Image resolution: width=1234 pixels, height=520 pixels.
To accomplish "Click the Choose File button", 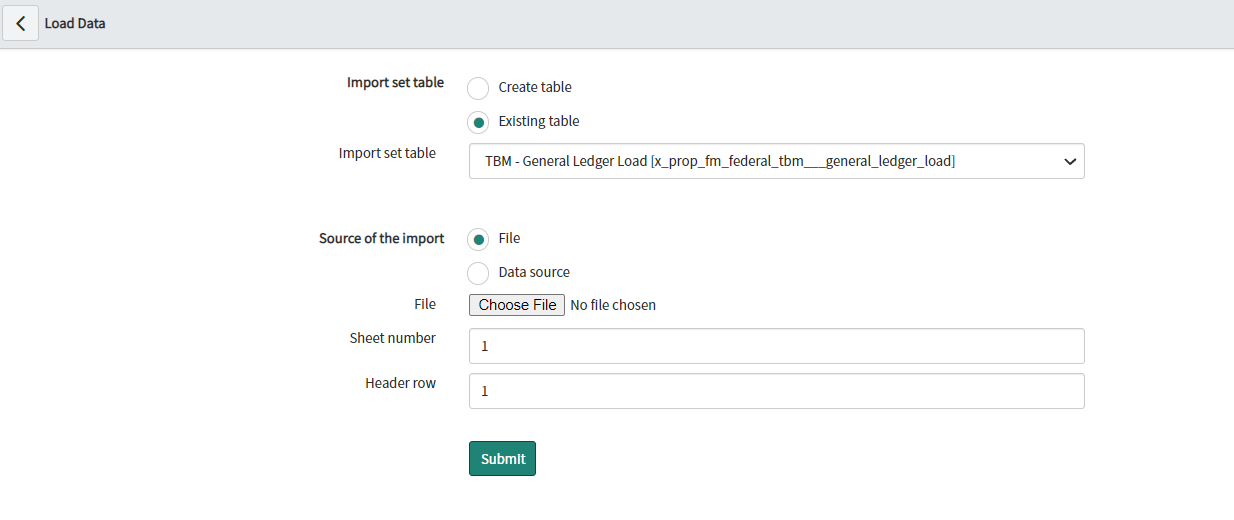I will [517, 305].
